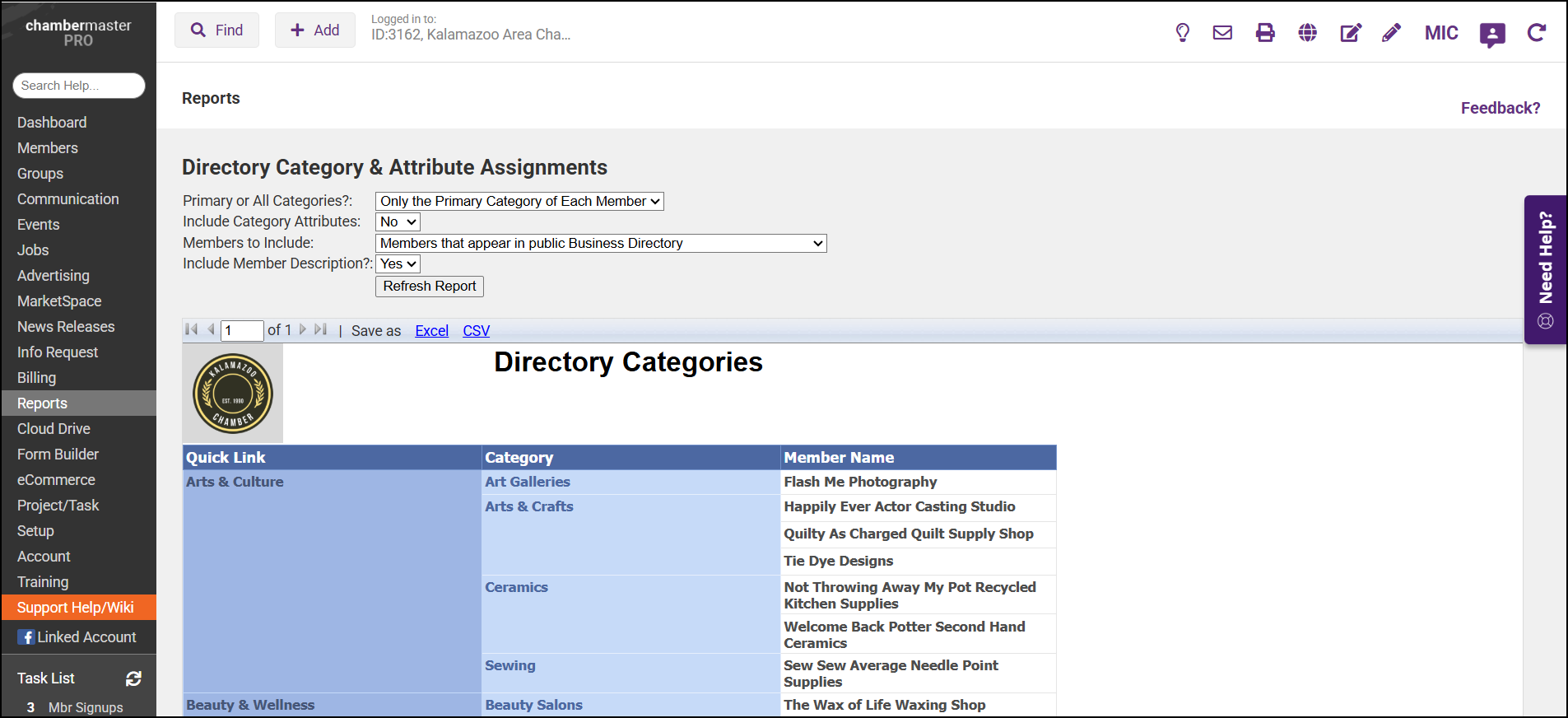
Task: Expand the Include Member Description dropdown
Action: (398, 264)
